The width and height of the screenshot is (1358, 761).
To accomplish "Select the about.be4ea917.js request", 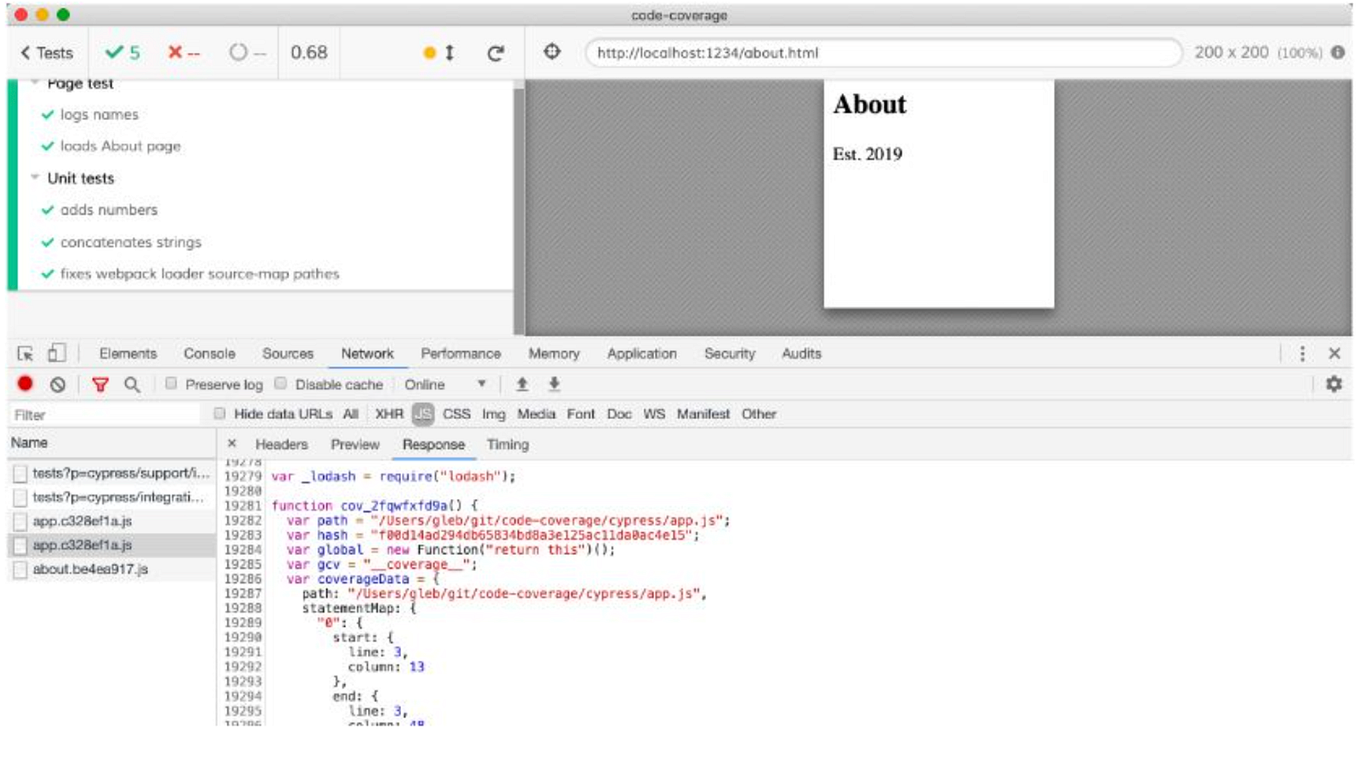I will [x=90, y=570].
